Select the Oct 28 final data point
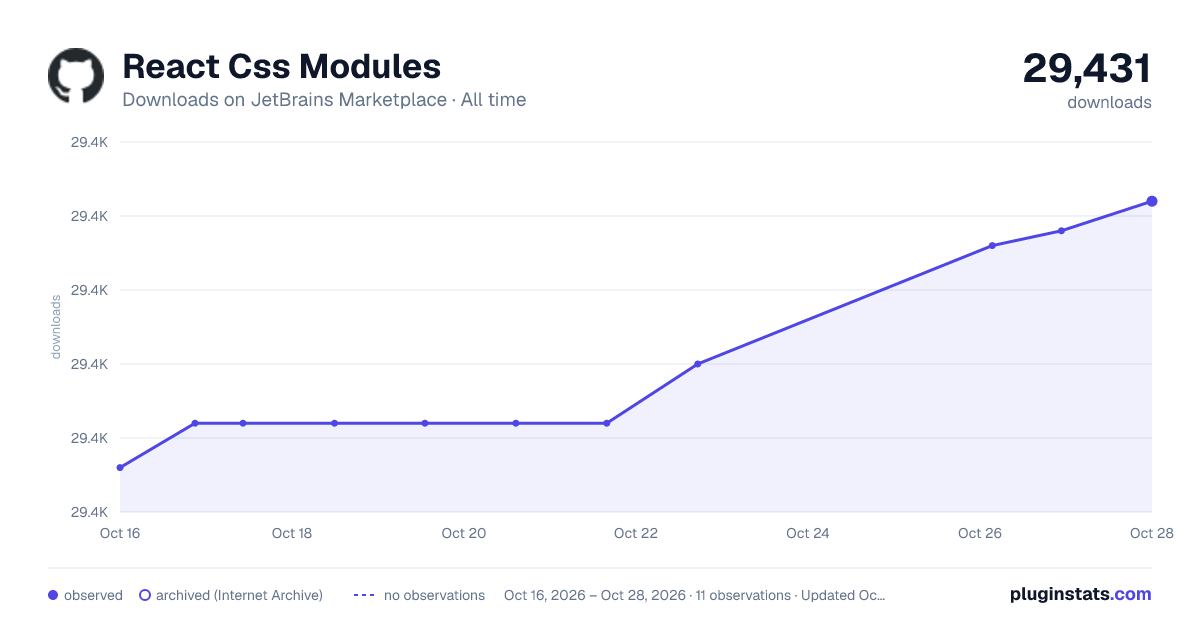 pyautogui.click(x=1152, y=201)
